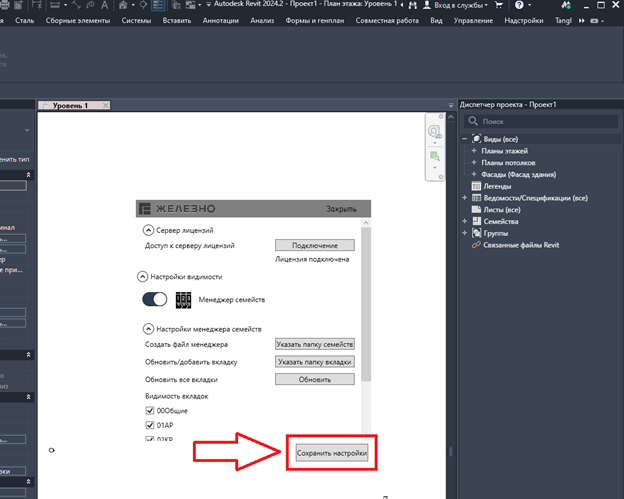
Task: Click Закрыть in the Железно dialog header
Action: (341, 209)
